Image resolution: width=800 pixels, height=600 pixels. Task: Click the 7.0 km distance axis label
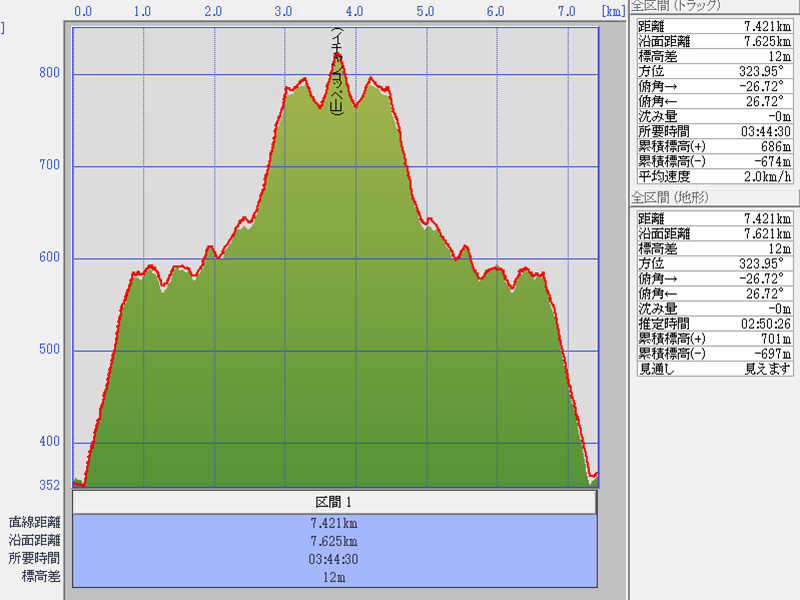(566, 12)
